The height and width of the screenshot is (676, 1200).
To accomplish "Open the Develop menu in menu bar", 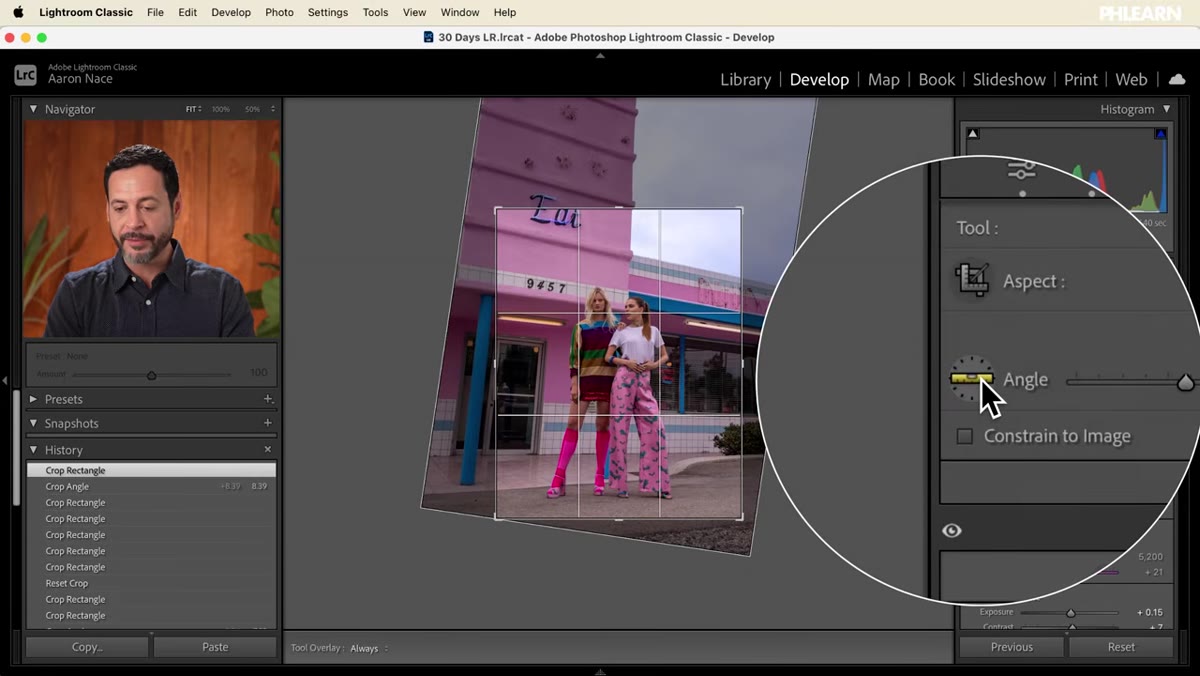I will pos(231,12).
